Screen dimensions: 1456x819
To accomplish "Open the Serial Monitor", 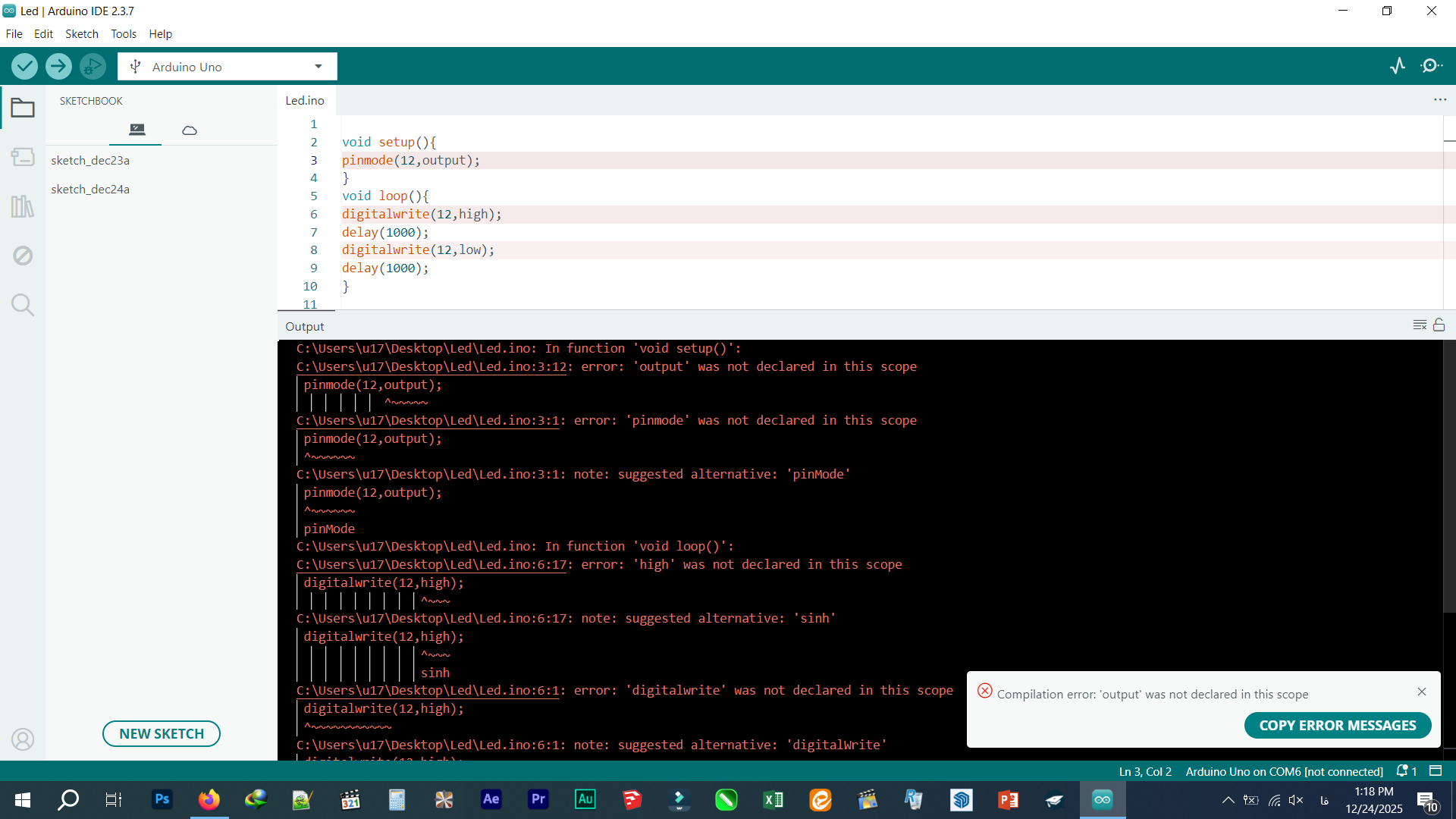I will [1432, 66].
